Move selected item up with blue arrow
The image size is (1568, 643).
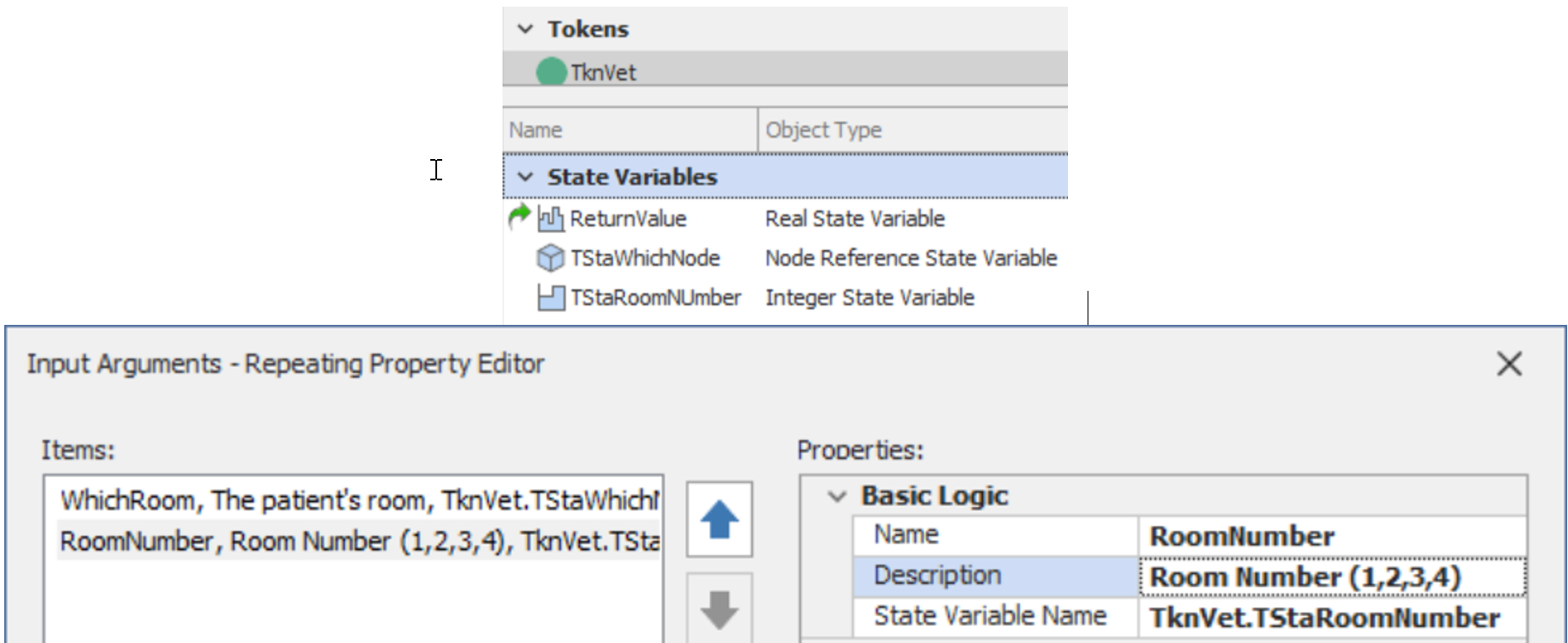click(719, 519)
